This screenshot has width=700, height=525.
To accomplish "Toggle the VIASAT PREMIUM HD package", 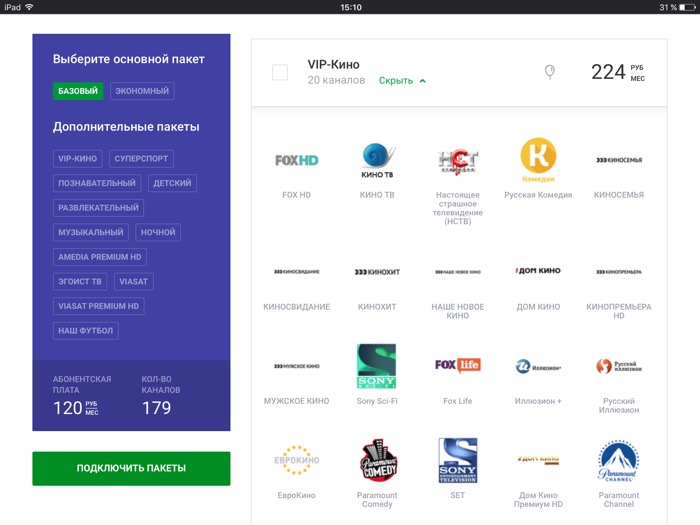I will coord(99,306).
